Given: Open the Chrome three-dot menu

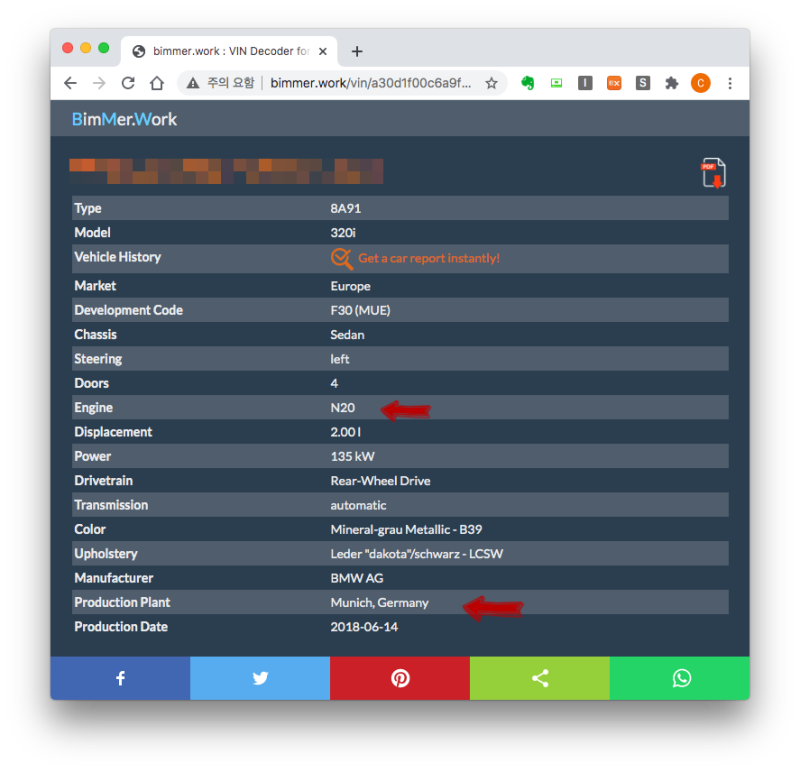Looking at the screenshot, I should (x=730, y=83).
